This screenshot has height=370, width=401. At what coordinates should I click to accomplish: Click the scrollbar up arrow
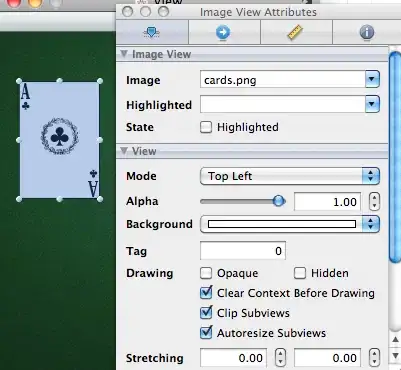(395, 340)
